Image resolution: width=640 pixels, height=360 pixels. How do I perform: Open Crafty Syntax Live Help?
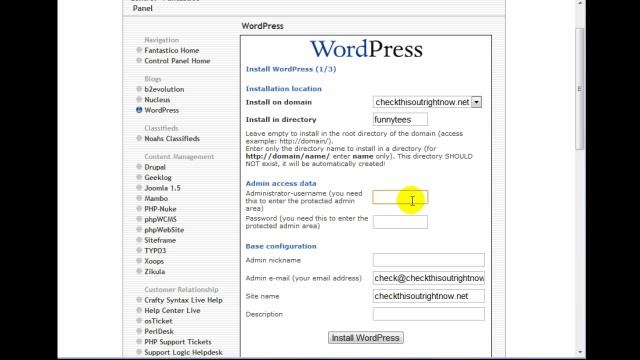pos(183,300)
